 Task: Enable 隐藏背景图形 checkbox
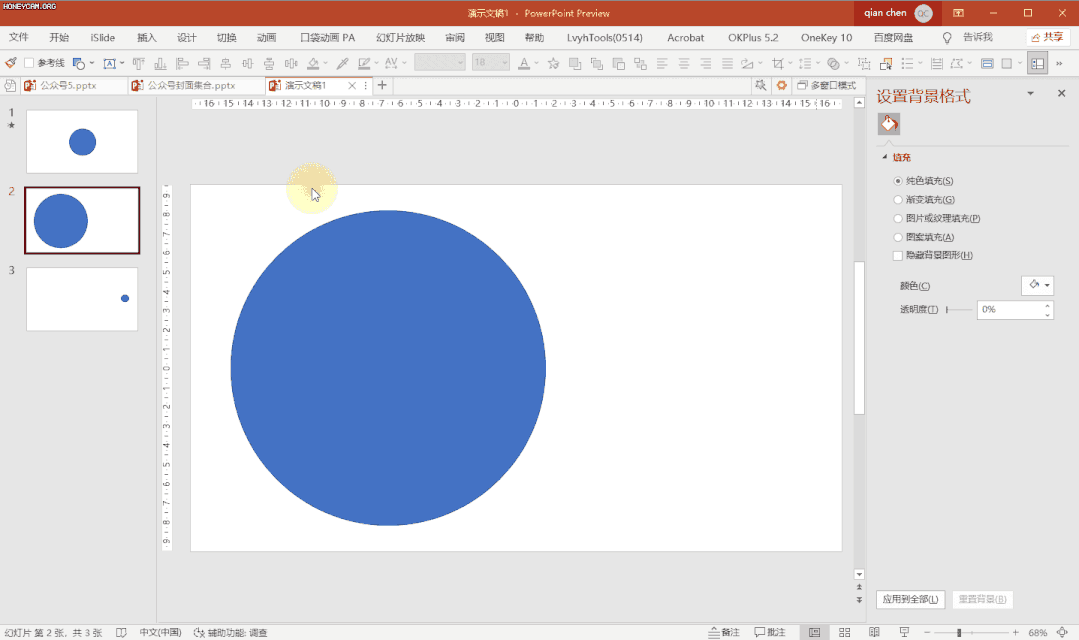click(897, 256)
